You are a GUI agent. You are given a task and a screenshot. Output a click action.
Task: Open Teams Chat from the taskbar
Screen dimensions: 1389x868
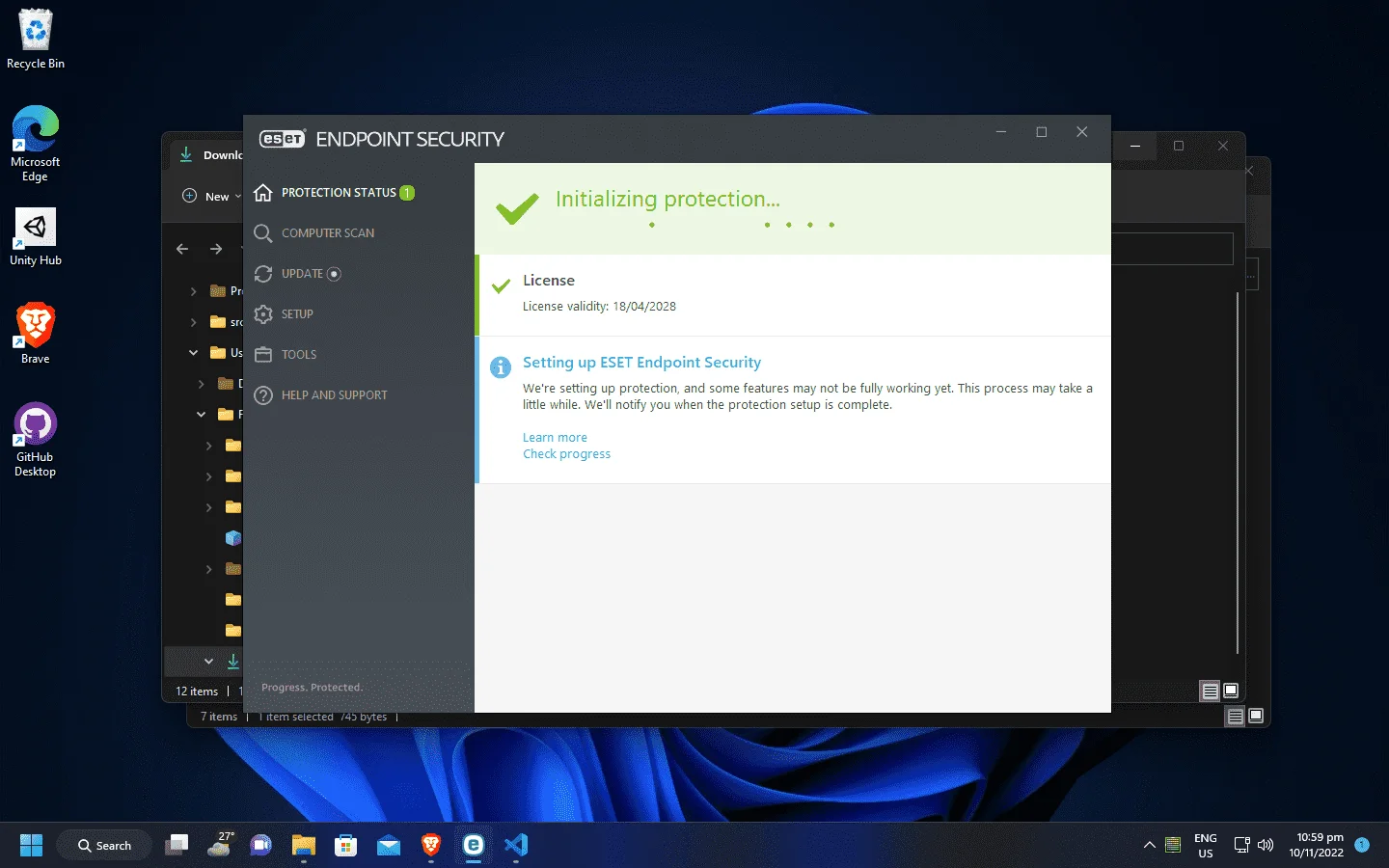[261, 846]
